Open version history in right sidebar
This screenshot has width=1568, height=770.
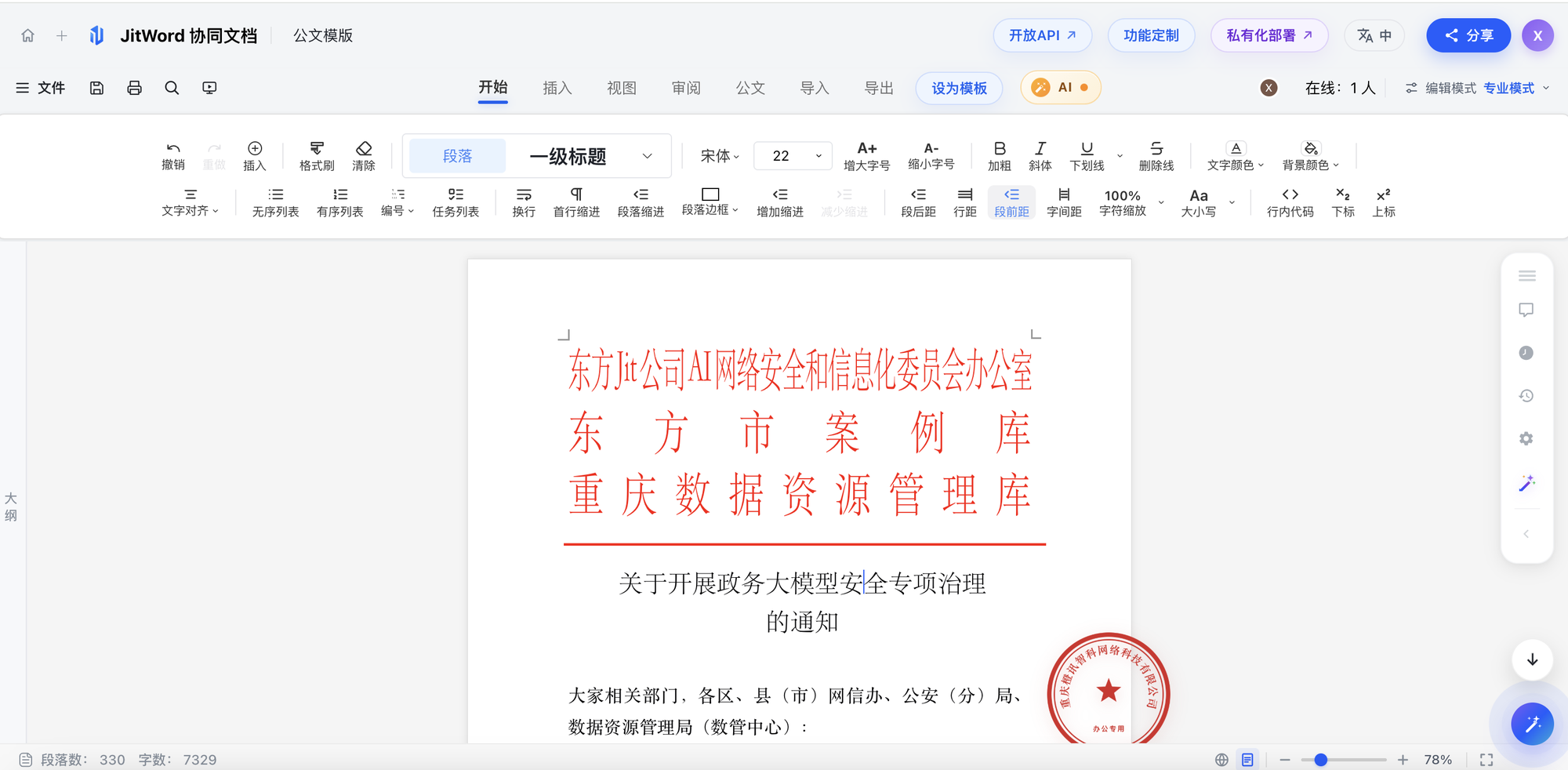tap(1526, 396)
